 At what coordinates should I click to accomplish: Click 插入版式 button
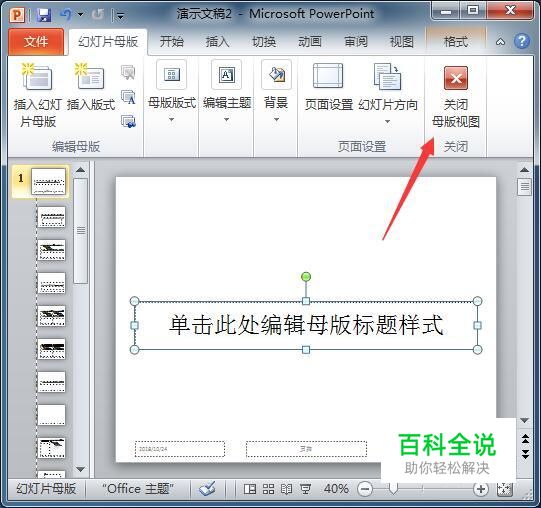(91, 87)
